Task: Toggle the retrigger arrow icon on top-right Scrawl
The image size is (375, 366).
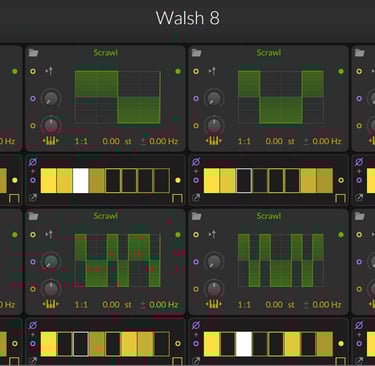Action: pyautogui.click(x=212, y=71)
